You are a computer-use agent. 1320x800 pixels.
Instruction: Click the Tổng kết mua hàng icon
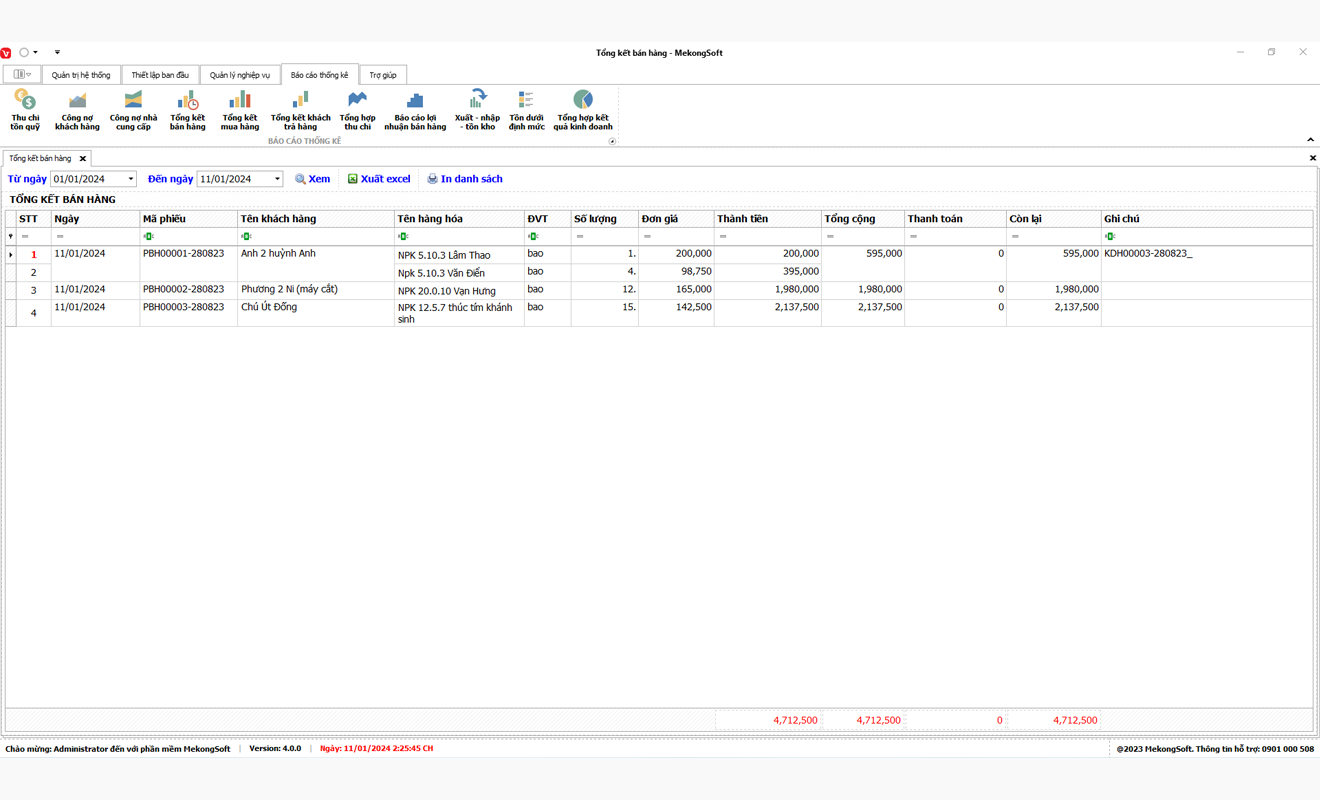(239, 110)
